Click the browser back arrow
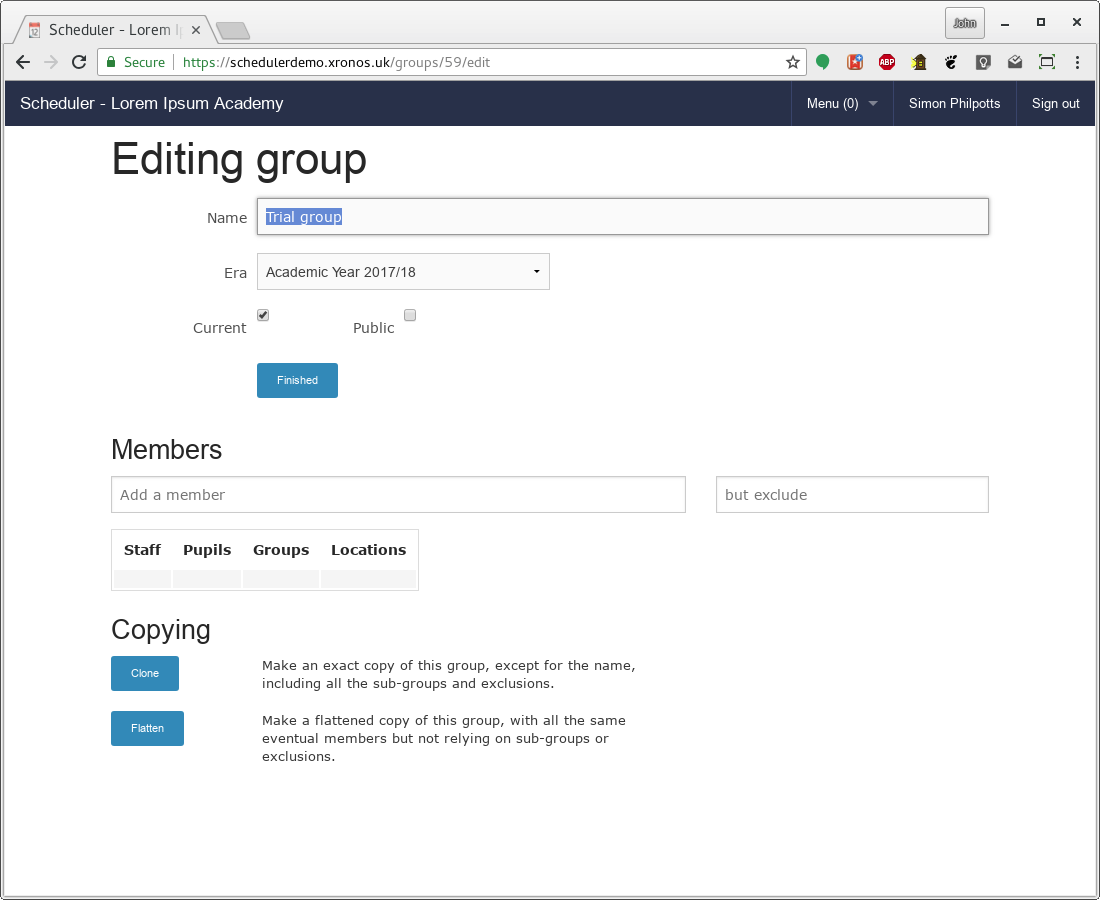1100x900 pixels. tap(22, 62)
